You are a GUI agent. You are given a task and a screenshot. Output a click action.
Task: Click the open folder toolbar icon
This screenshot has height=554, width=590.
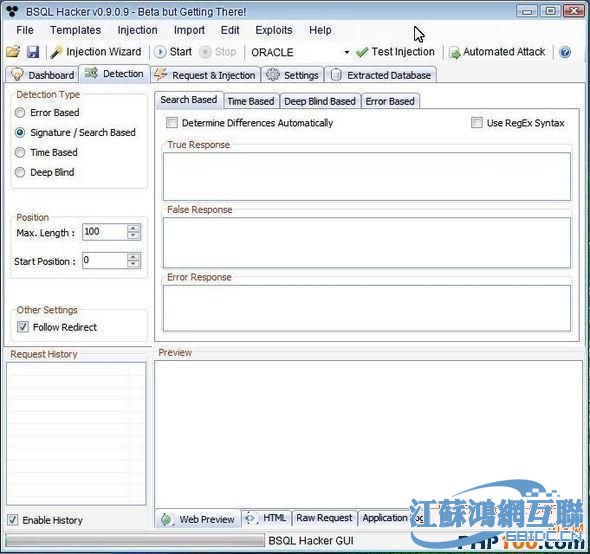(13, 52)
